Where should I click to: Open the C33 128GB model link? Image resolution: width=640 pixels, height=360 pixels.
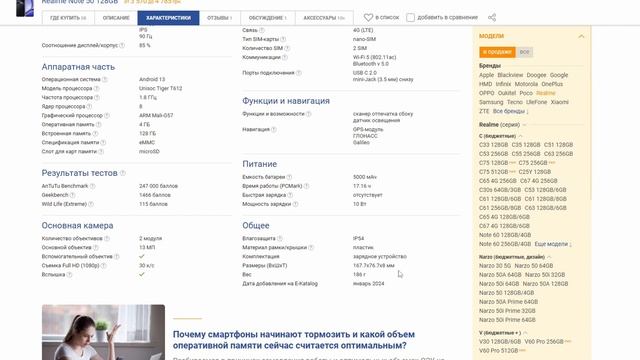pyautogui.click(x=493, y=145)
